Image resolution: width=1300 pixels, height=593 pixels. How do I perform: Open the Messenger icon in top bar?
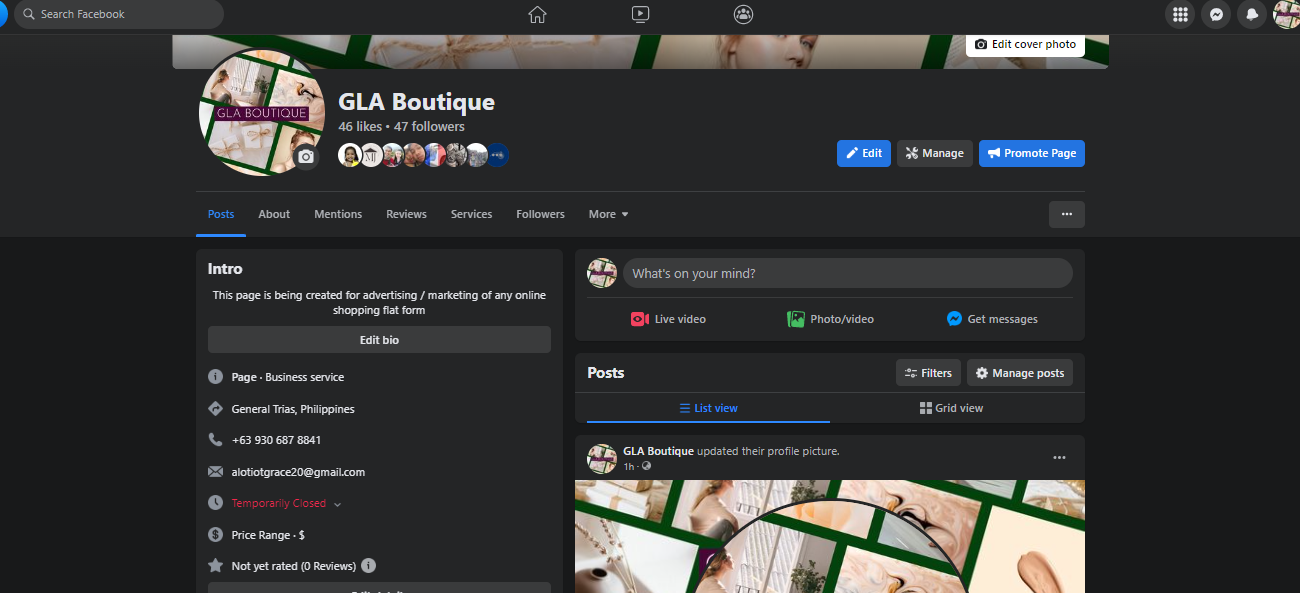(x=1216, y=14)
